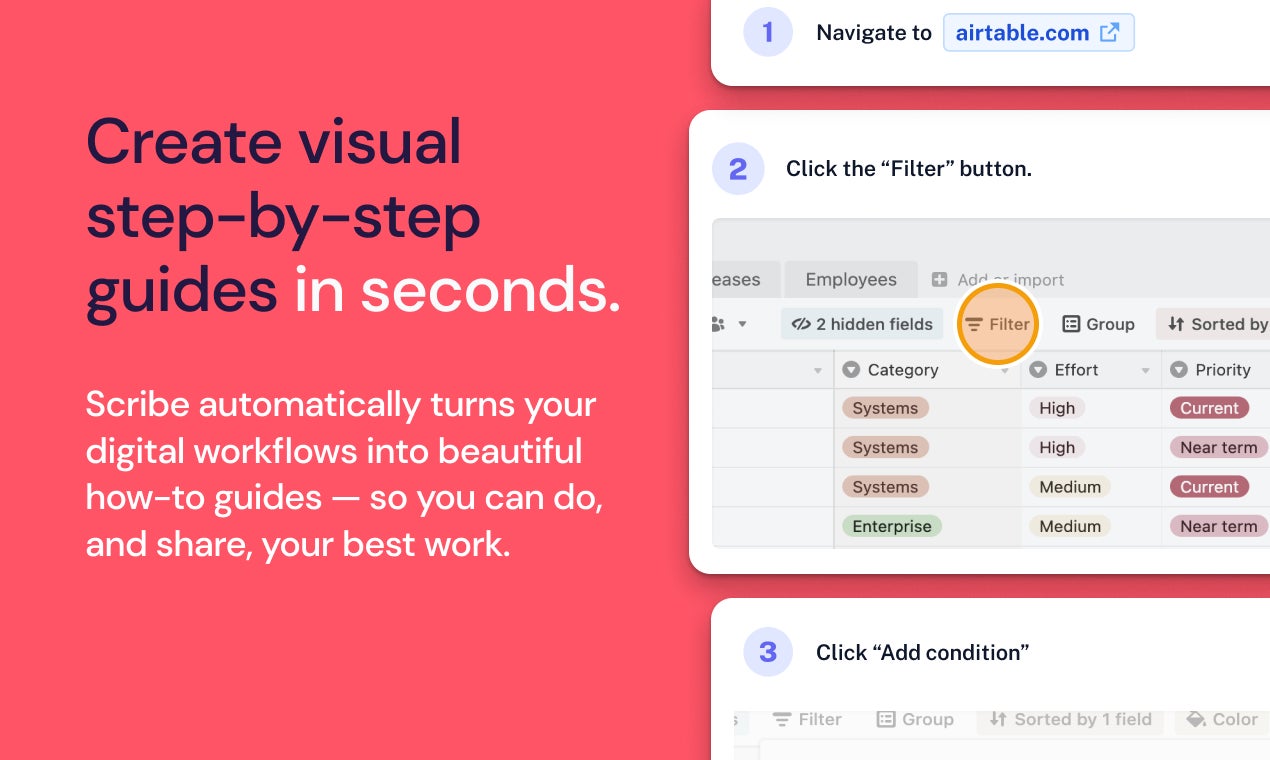Switch to the Employees tab

(851, 280)
